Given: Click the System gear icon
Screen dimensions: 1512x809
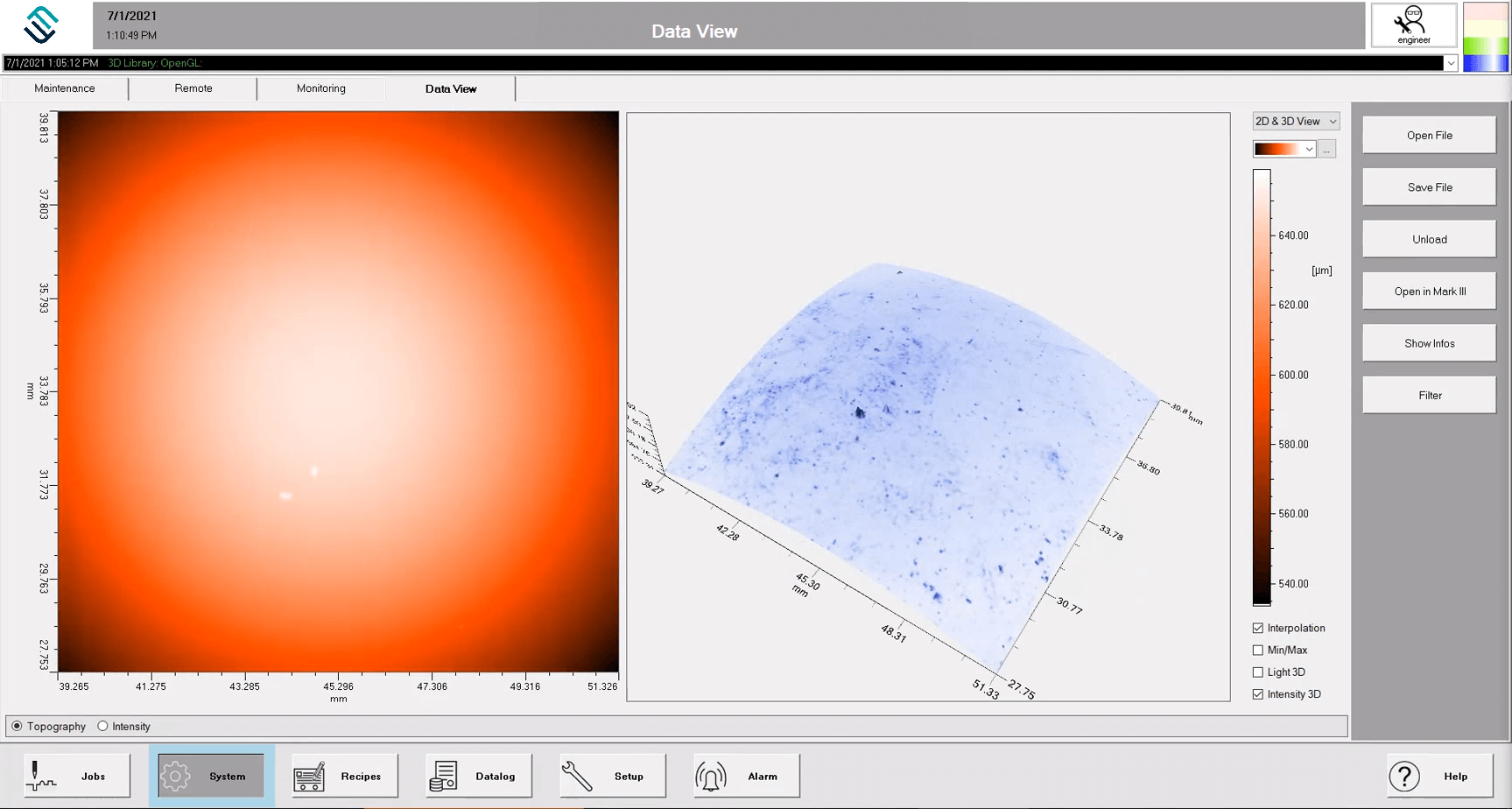Looking at the screenshot, I should tap(175, 776).
